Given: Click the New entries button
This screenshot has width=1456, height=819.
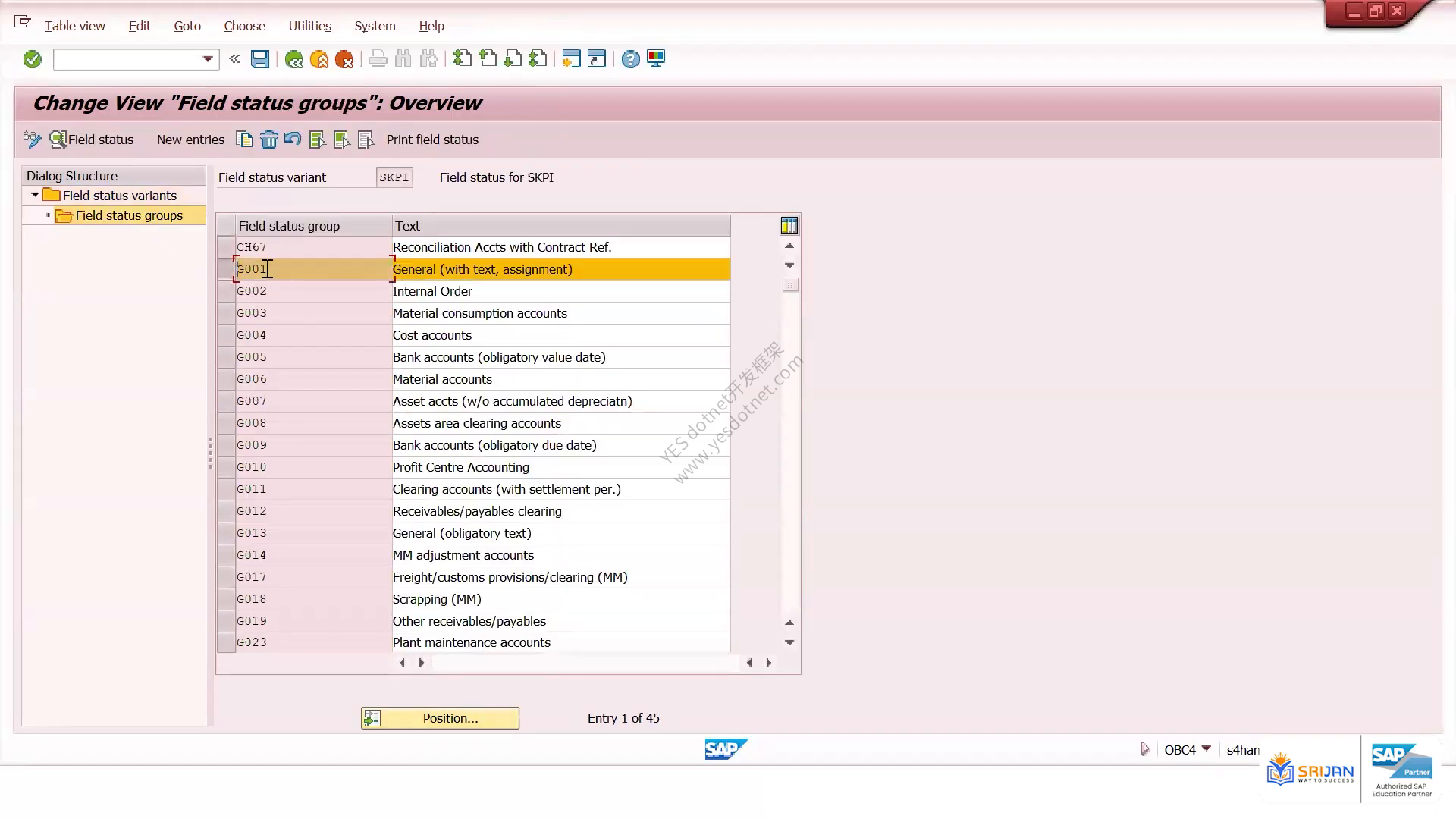Looking at the screenshot, I should [x=190, y=140].
